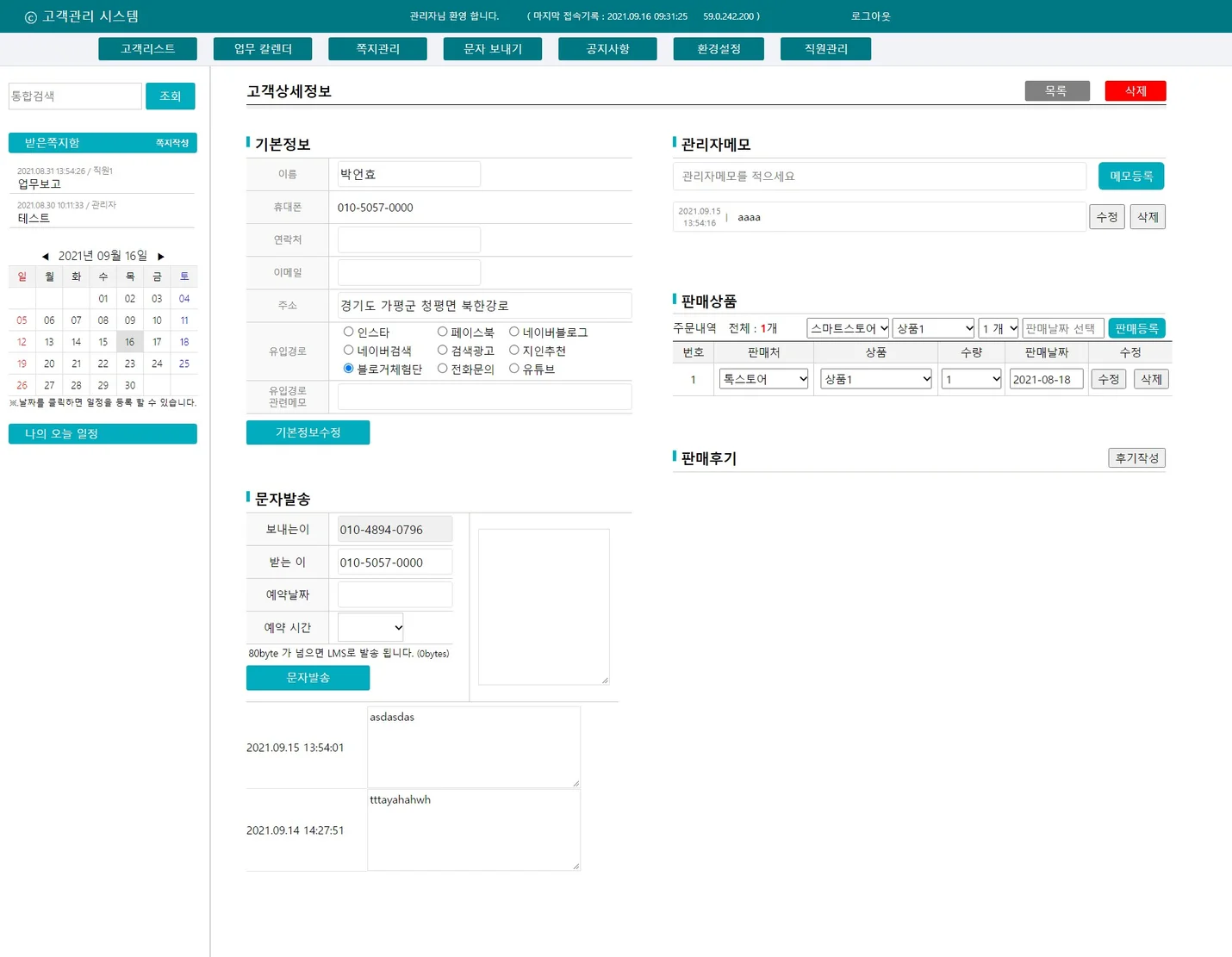
Task: Select the 유튜브 radio option
Action: (513, 369)
